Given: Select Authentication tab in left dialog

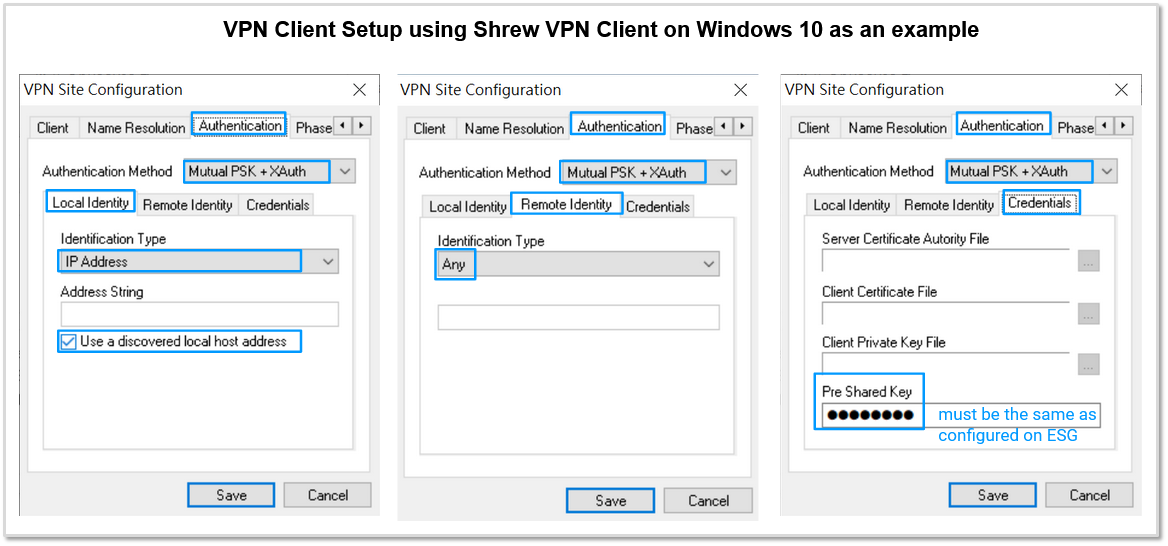Looking at the screenshot, I should click(240, 125).
